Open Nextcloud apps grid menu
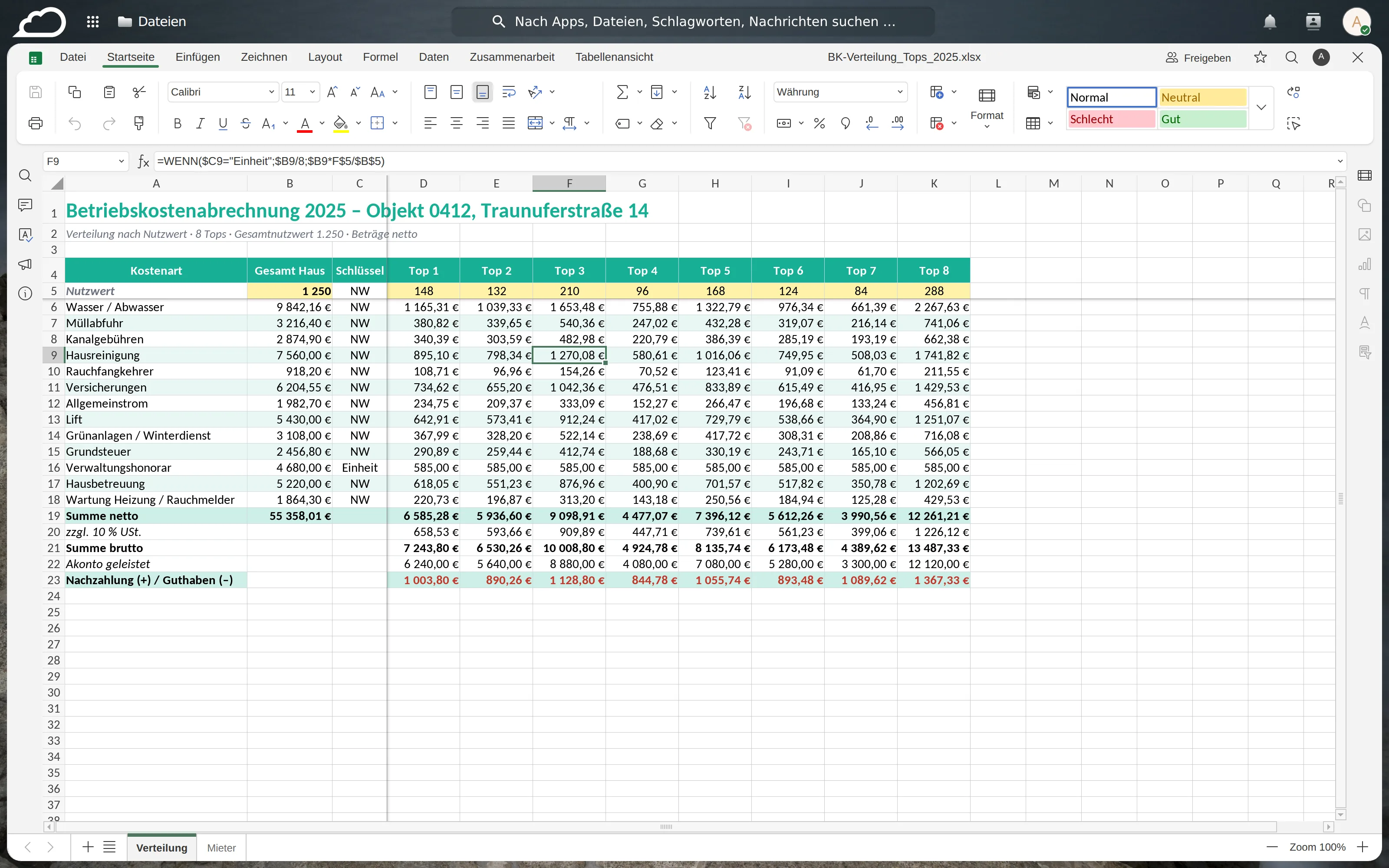The height and width of the screenshot is (868, 1389). tap(92, 22)
